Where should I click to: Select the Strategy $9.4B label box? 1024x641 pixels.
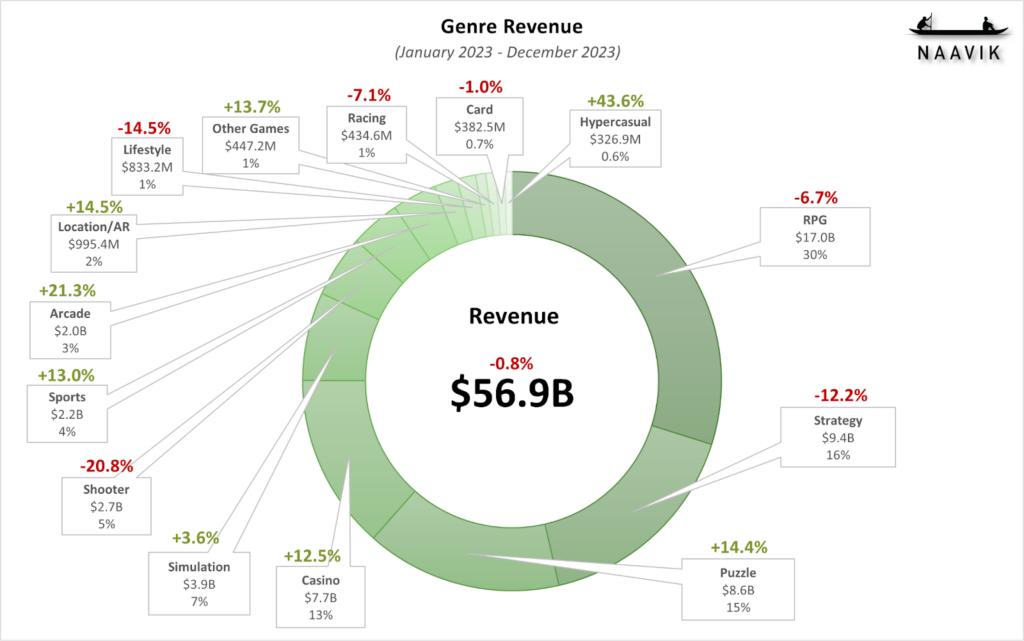click(838, 437)
